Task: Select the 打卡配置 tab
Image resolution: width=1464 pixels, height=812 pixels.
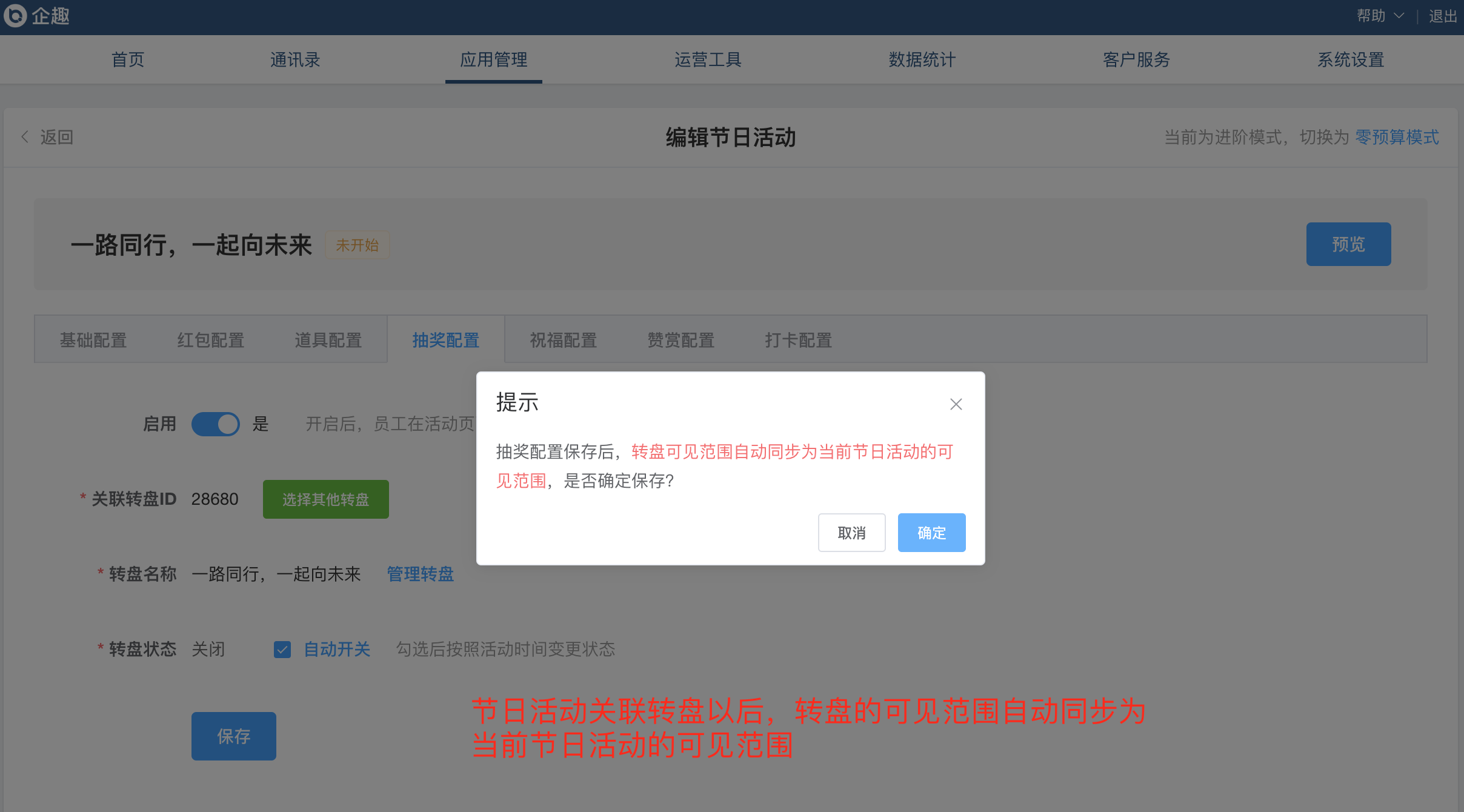Action: [x=798, y=340]
